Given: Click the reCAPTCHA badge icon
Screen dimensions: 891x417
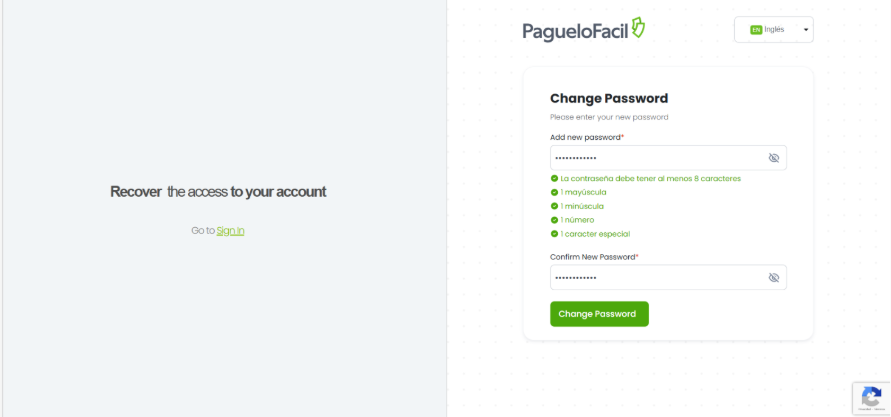Looking at the screenshot, I should pyautogui.click(x=870, y=397).
